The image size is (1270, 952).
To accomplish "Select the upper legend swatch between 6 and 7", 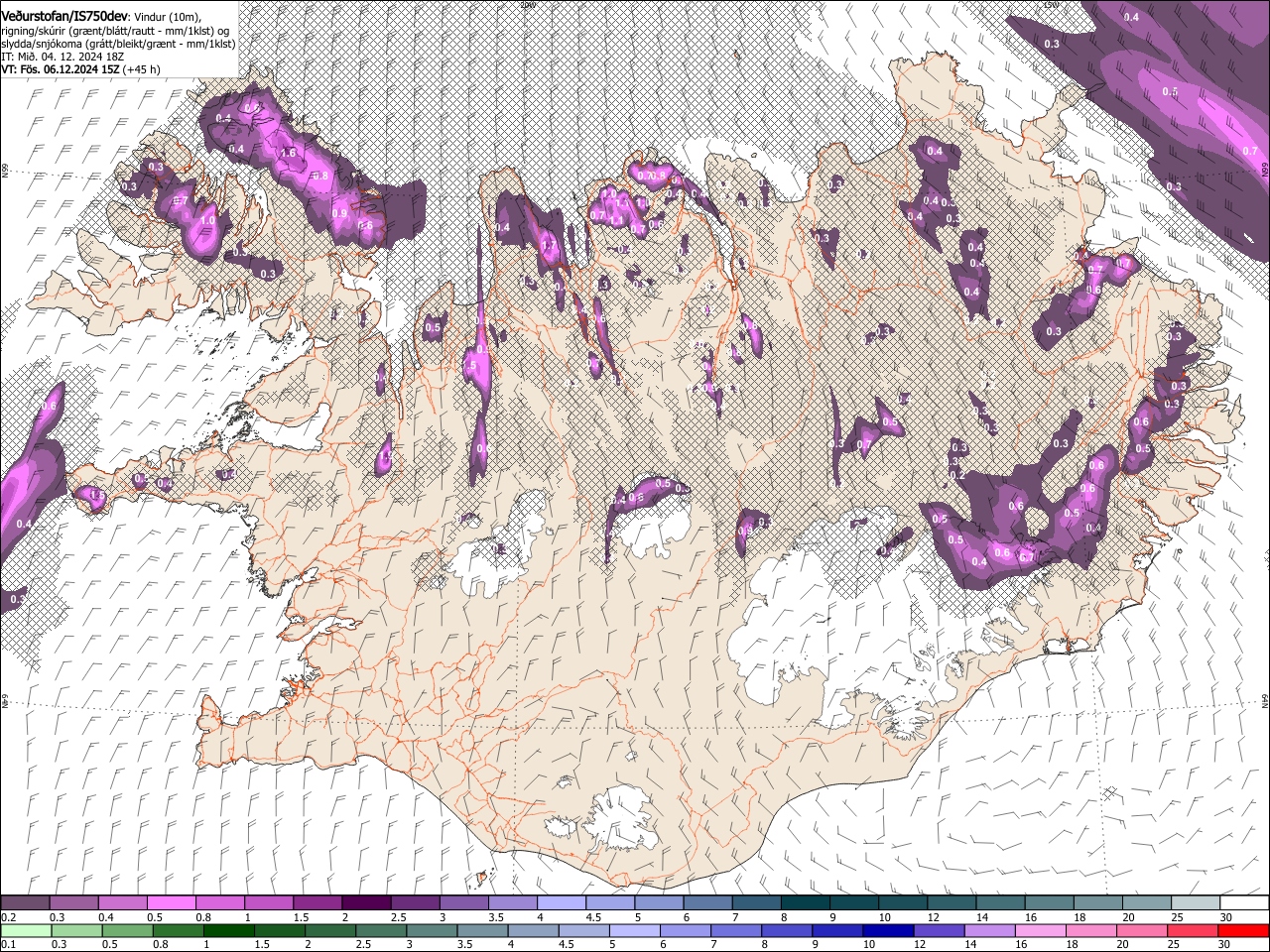I will 707,903.
